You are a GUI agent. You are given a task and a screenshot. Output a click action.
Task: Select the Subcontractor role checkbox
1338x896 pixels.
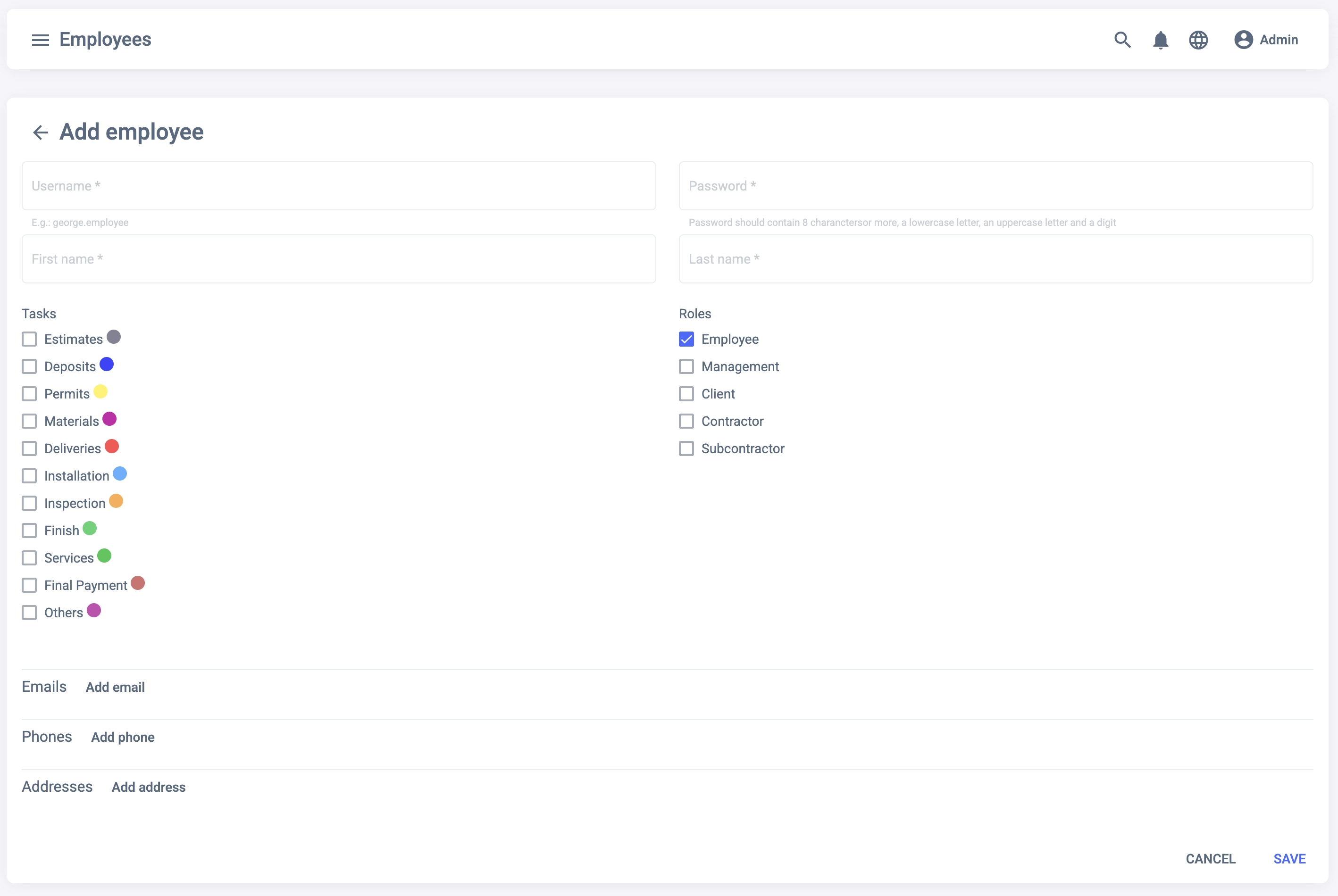(x=686, y=448)
